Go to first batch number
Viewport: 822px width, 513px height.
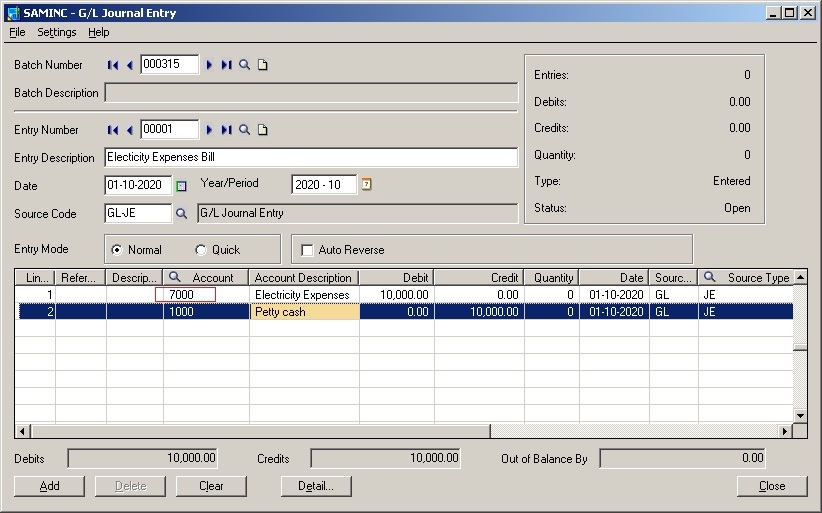pos(113,65)
